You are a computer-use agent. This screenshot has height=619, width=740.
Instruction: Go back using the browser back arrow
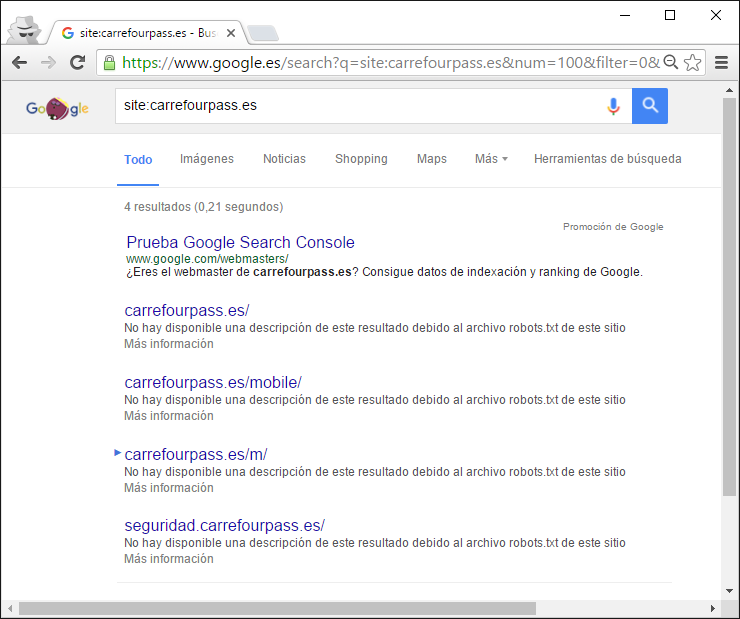[19, 62]
